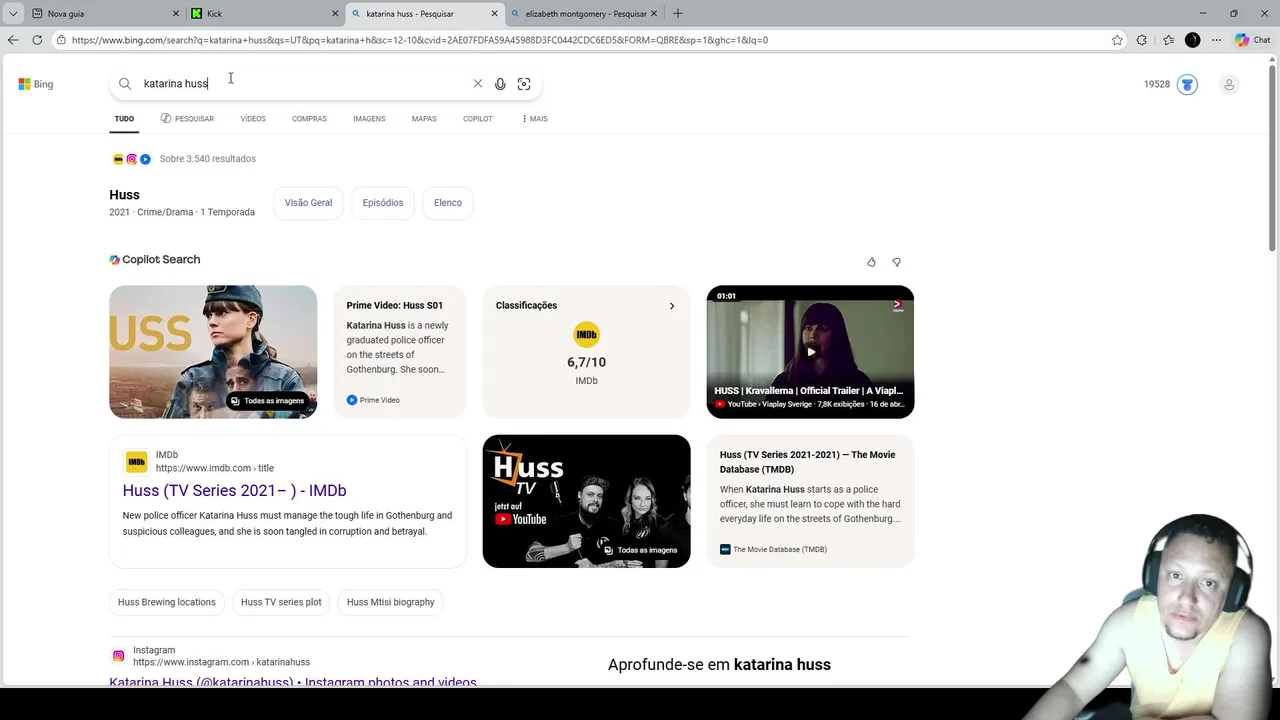Close the elizabeth montgomery tab

[654, 13]
